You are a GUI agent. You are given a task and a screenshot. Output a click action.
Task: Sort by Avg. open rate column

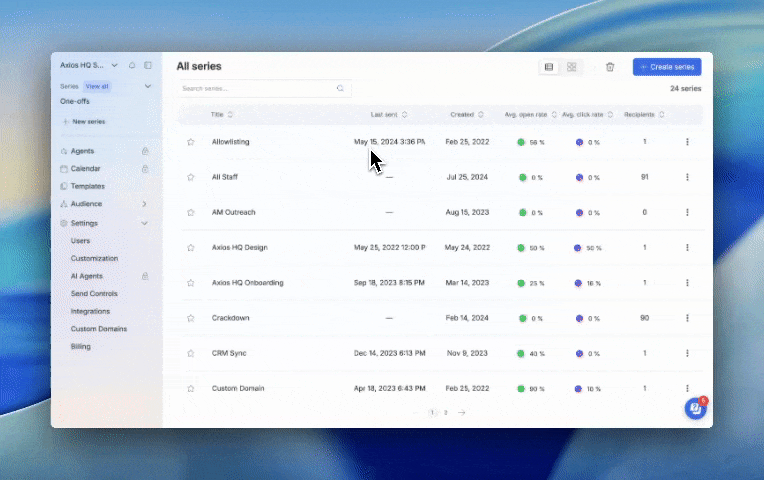530,115
